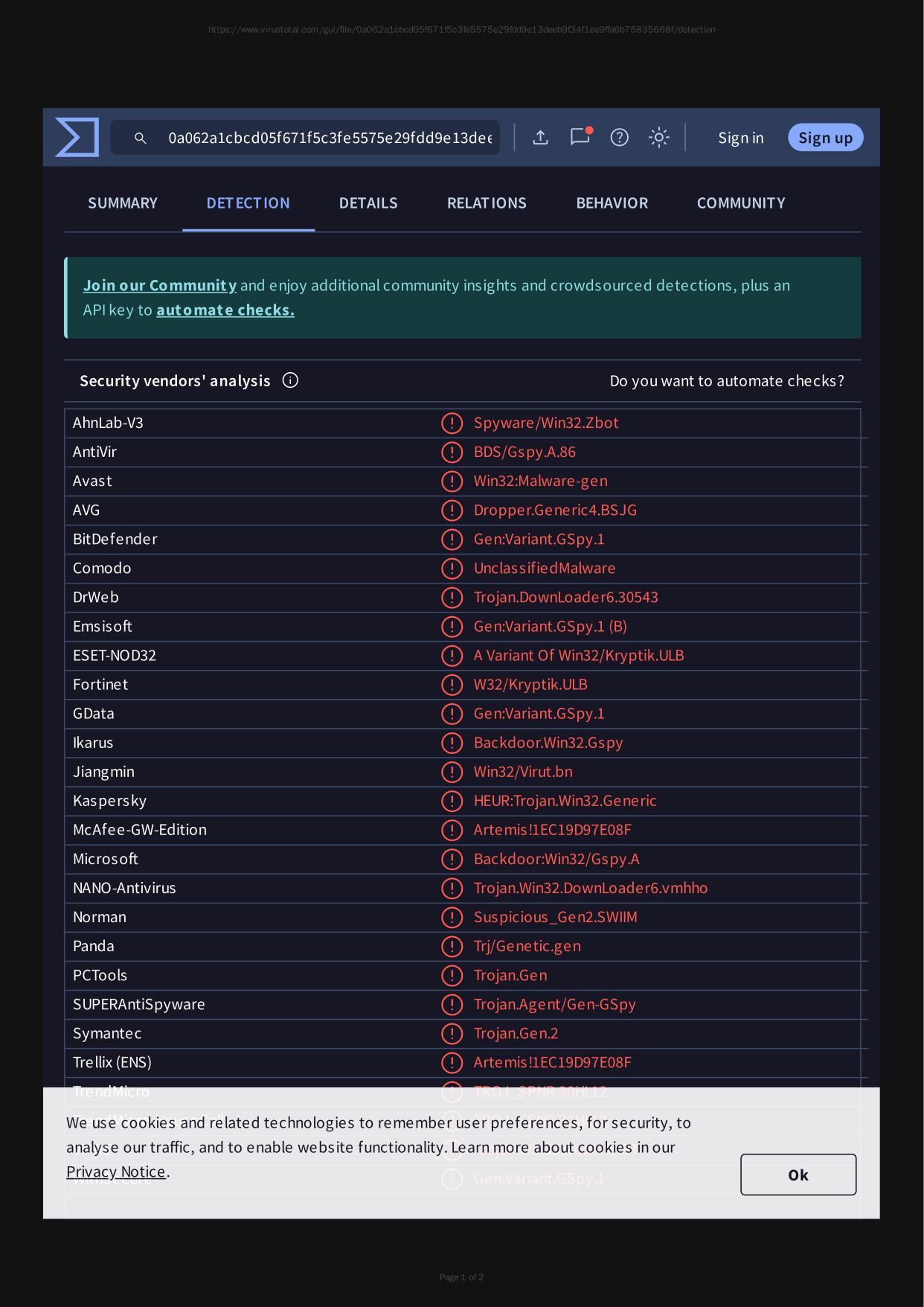Viewport: 924px width, 1307px height.
Task: Click the VirusTotal logo icon
Action: tap(77, 138)
